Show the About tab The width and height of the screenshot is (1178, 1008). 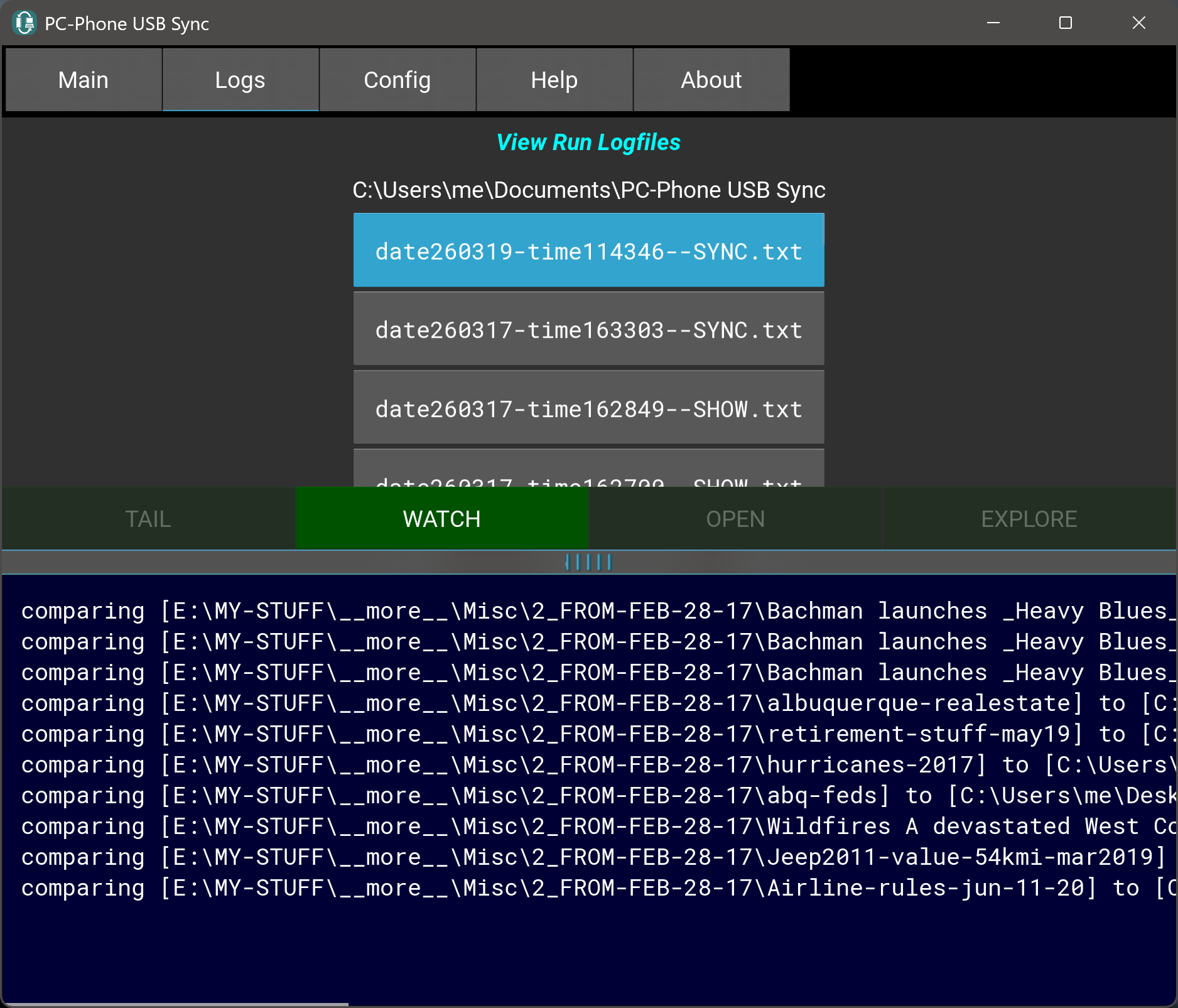pos(711,80)
